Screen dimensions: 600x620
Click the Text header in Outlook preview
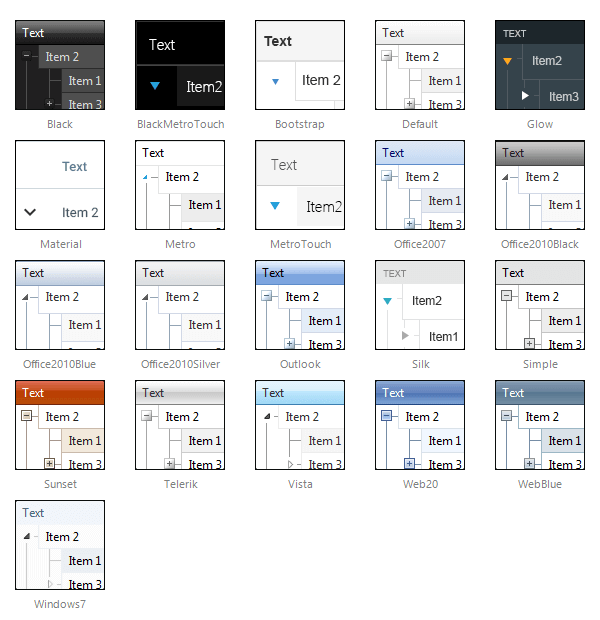click(x=300, y=273)
